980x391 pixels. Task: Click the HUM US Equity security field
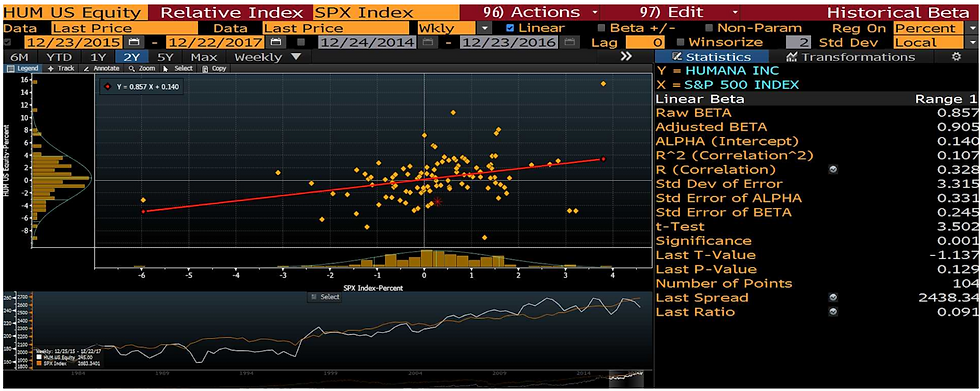[x=75, y=12]
